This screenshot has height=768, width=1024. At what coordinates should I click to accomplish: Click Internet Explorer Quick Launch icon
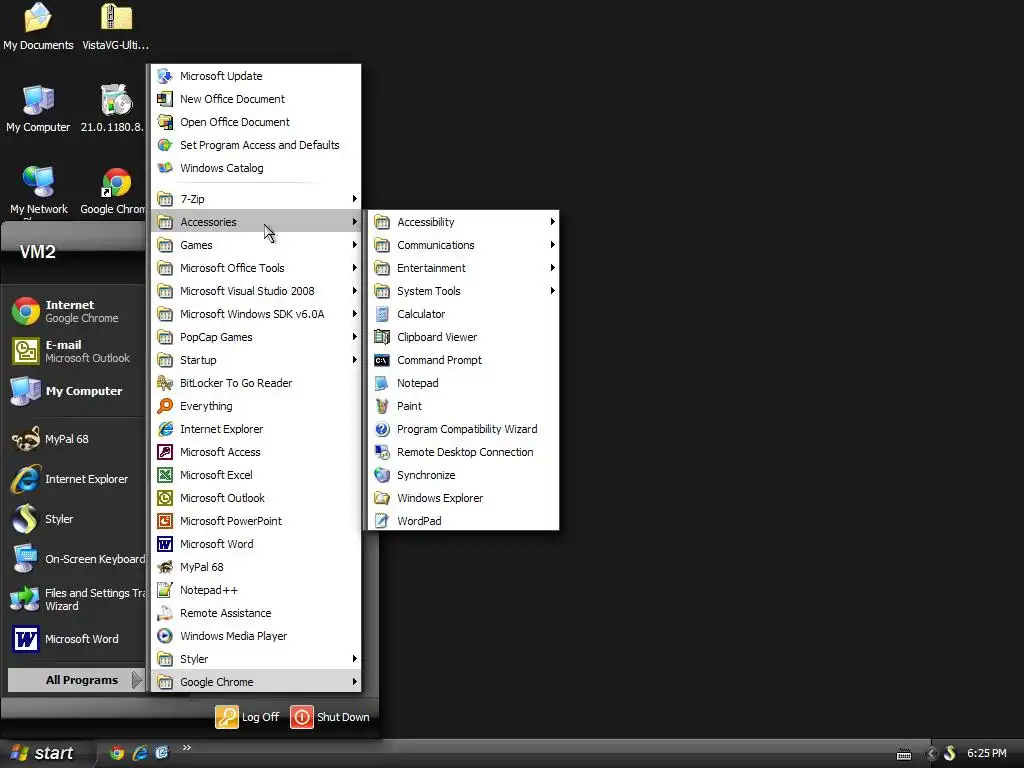tap(140, 753)
